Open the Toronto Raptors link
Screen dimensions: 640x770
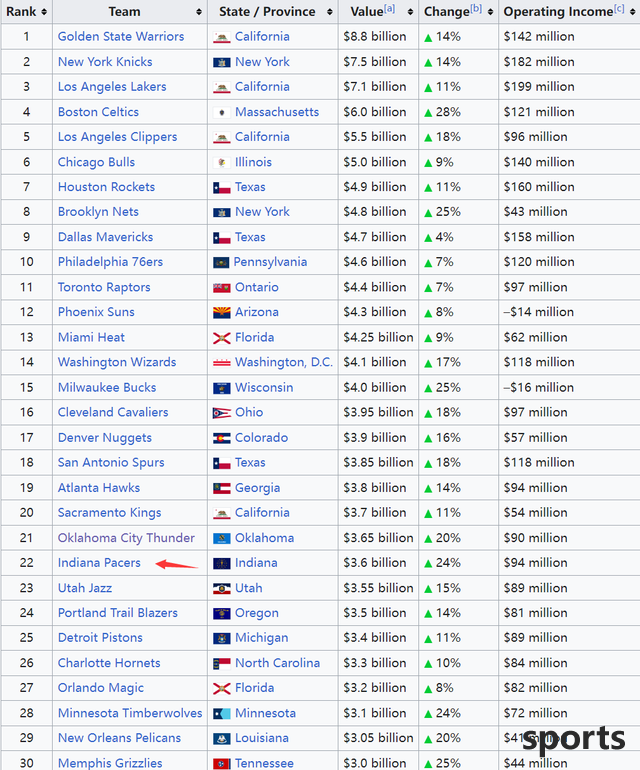(x=104, y=287)
